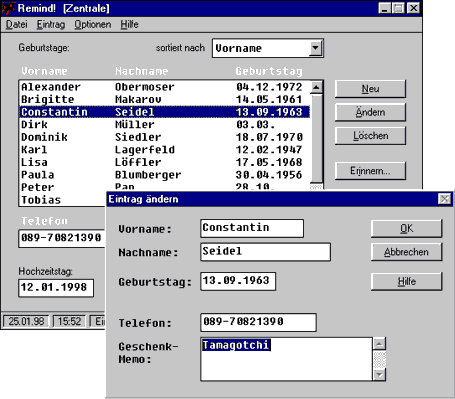Click the Nachname column header
The height and width of the screenshot is (399, 455).
[142, 71]
